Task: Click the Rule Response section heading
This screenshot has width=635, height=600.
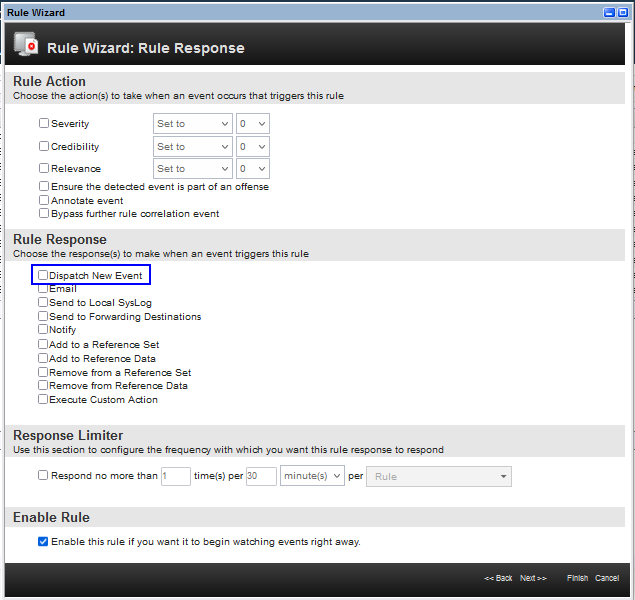Action: click(x=60, y=239)
